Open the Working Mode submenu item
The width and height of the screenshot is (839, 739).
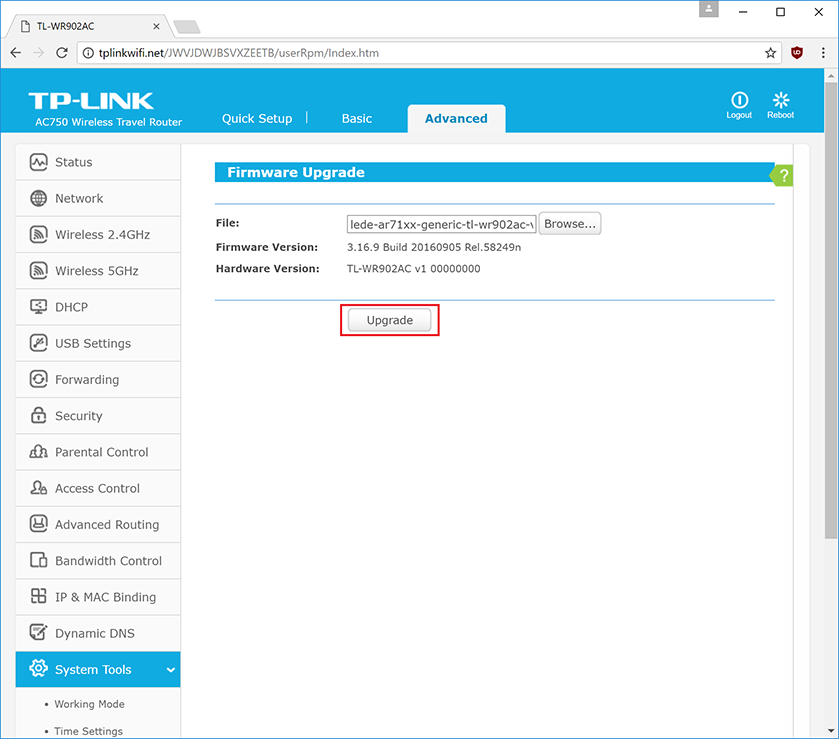click(89, 704)
